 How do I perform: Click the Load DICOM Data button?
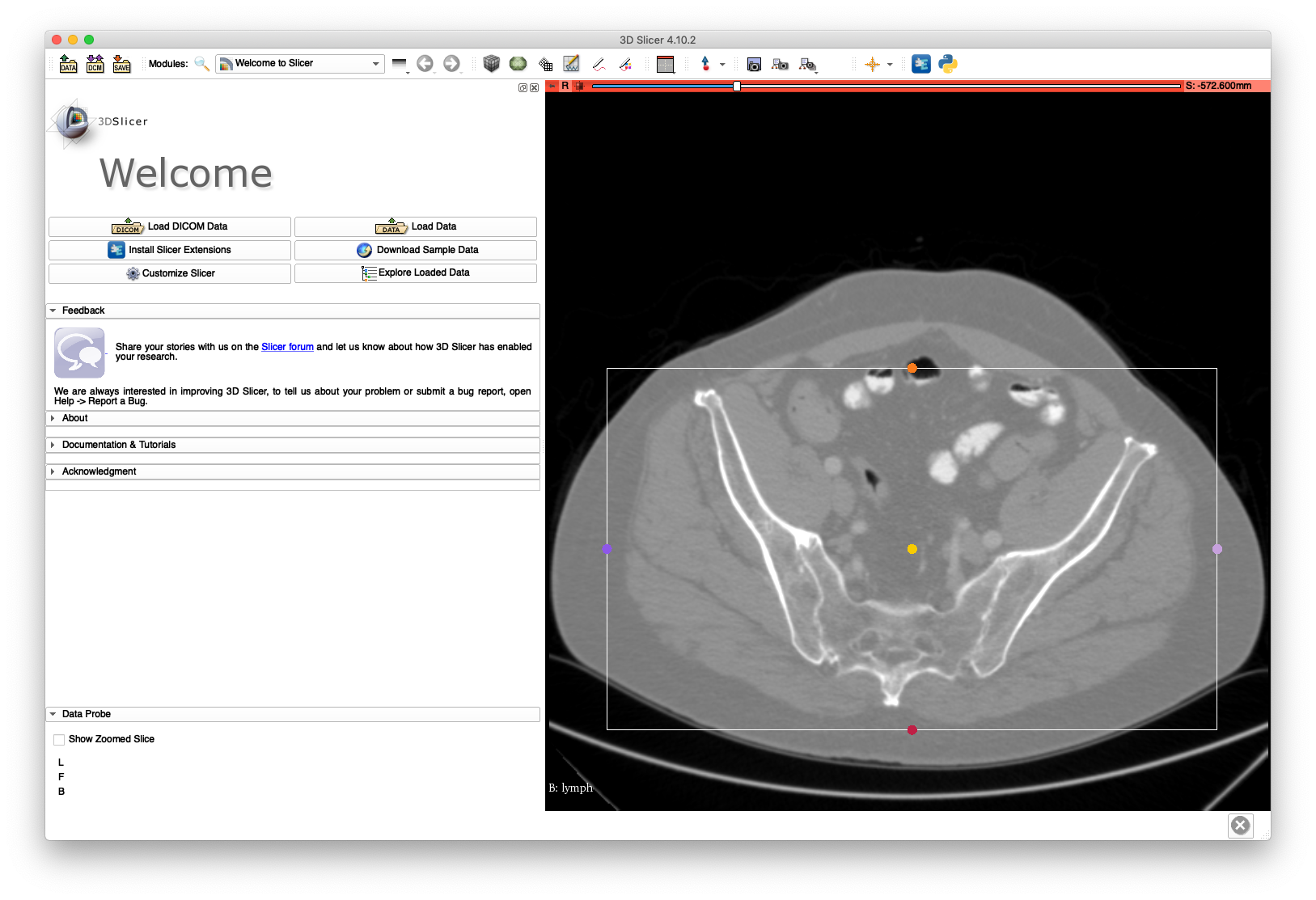tap(170, 226)
